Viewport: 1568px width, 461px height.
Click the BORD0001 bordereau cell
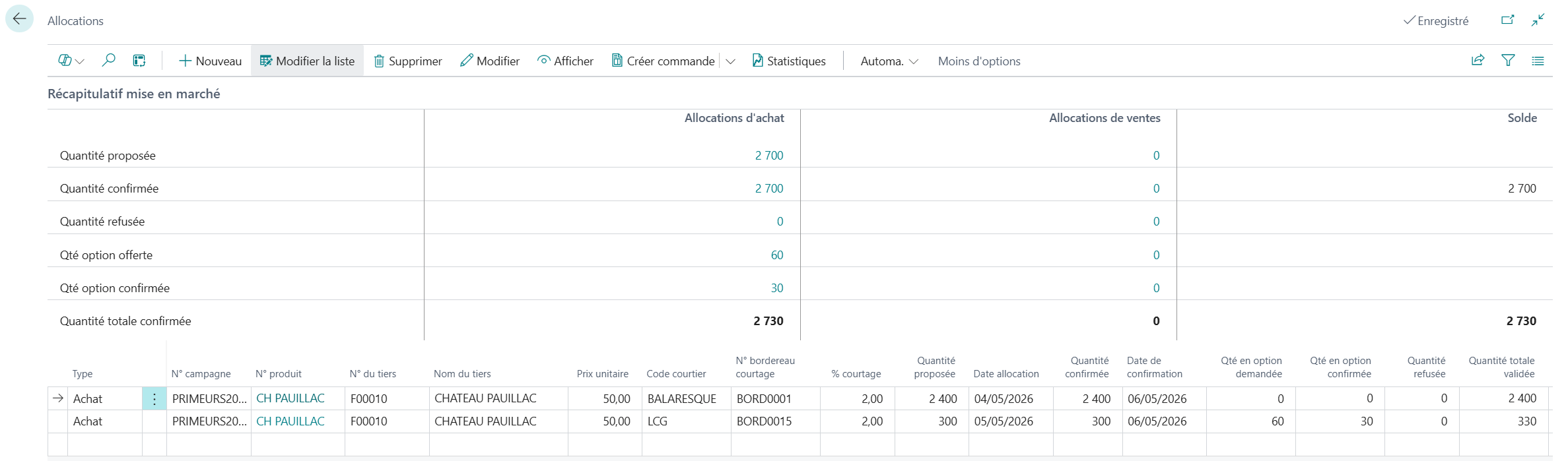click(775, 398)
